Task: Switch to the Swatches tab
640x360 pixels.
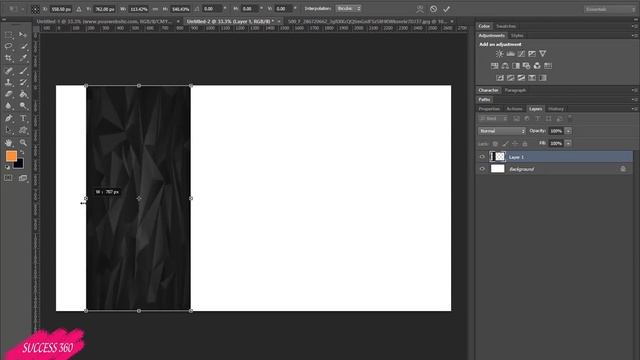Action: (x=506, y=26)
